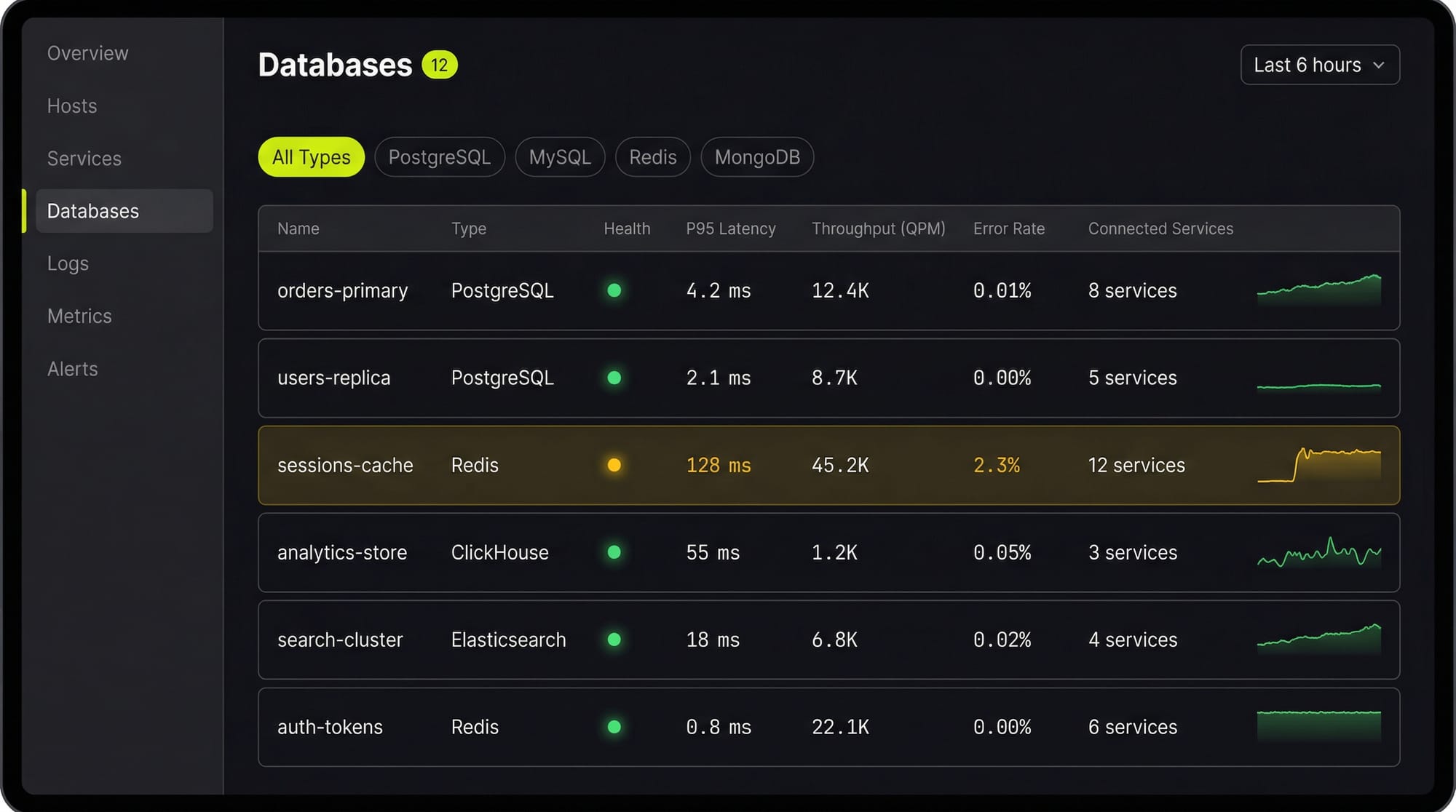This screenshot has width=1456, height=812.
Task: Open the Last 6 hours time range dropdown
Action: 1319,65
